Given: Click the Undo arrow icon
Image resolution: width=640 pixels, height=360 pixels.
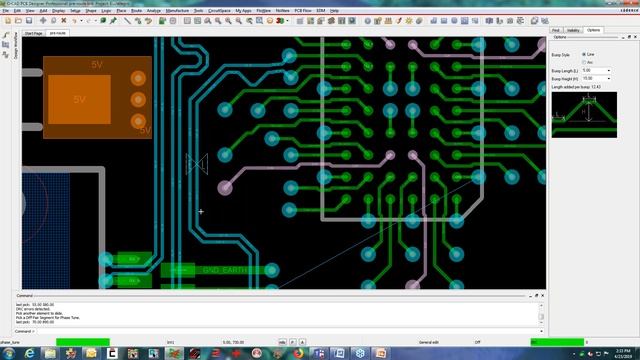Looking at the screenshot, I should tap(74, 20).
